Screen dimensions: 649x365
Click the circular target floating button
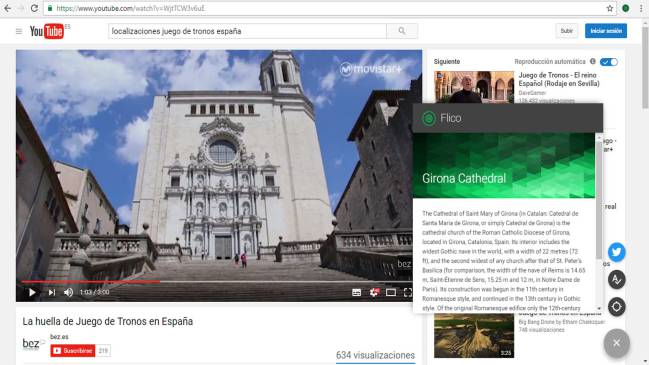click(x=617, y=307)
